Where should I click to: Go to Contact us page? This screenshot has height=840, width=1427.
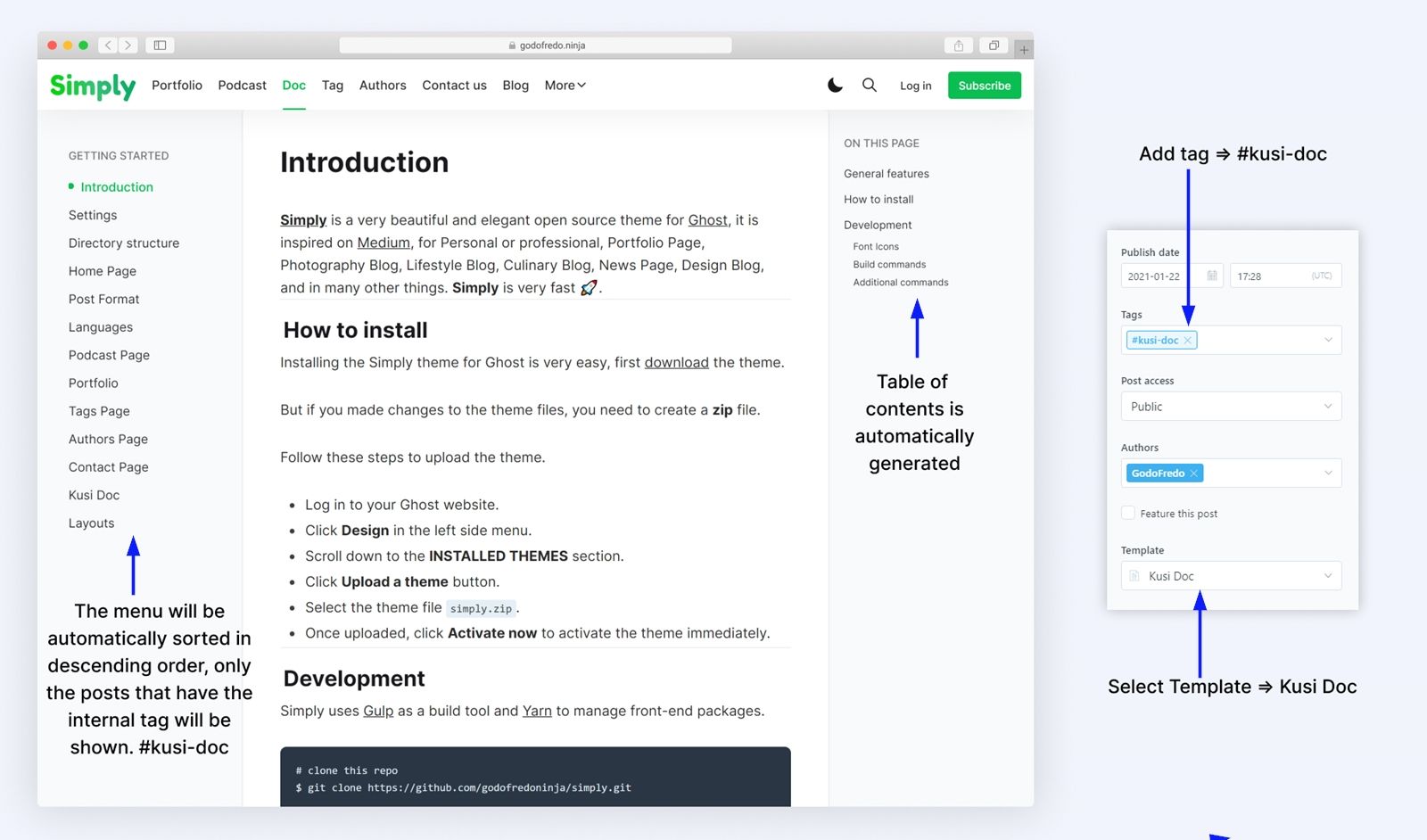[x=455, y=86]
